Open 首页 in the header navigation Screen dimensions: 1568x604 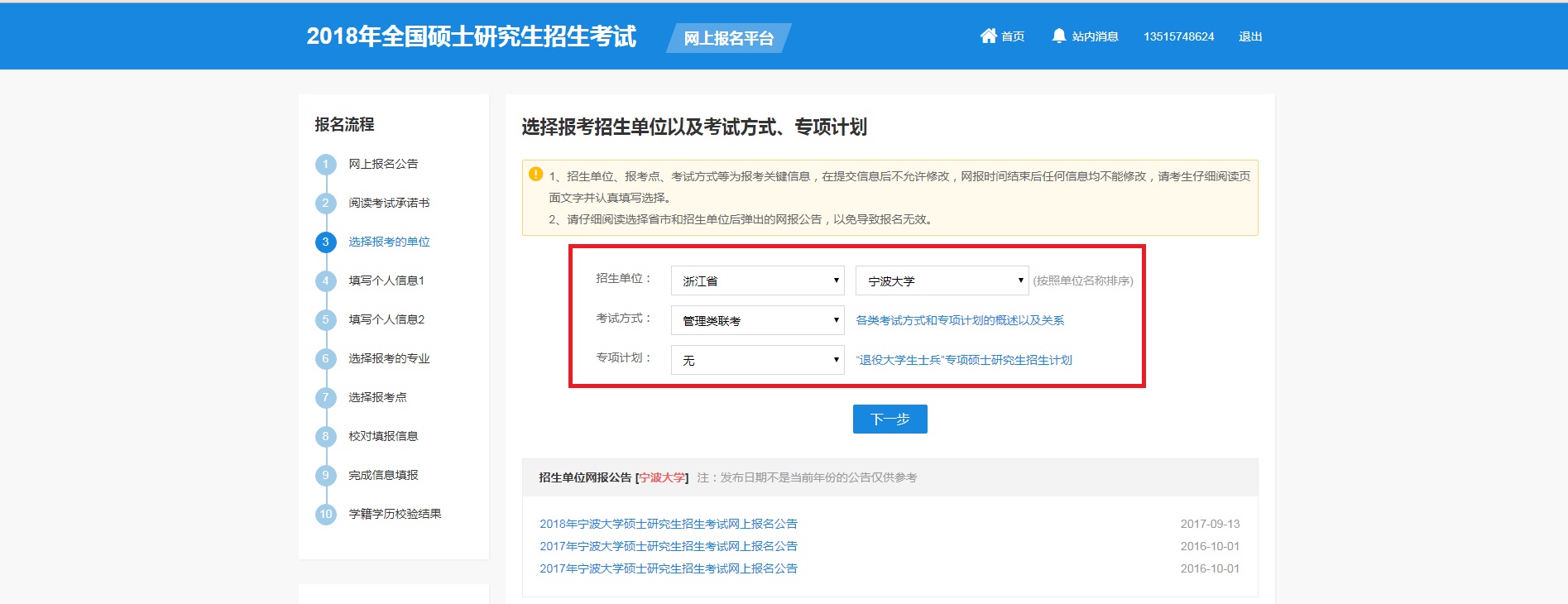(1013, 36)
